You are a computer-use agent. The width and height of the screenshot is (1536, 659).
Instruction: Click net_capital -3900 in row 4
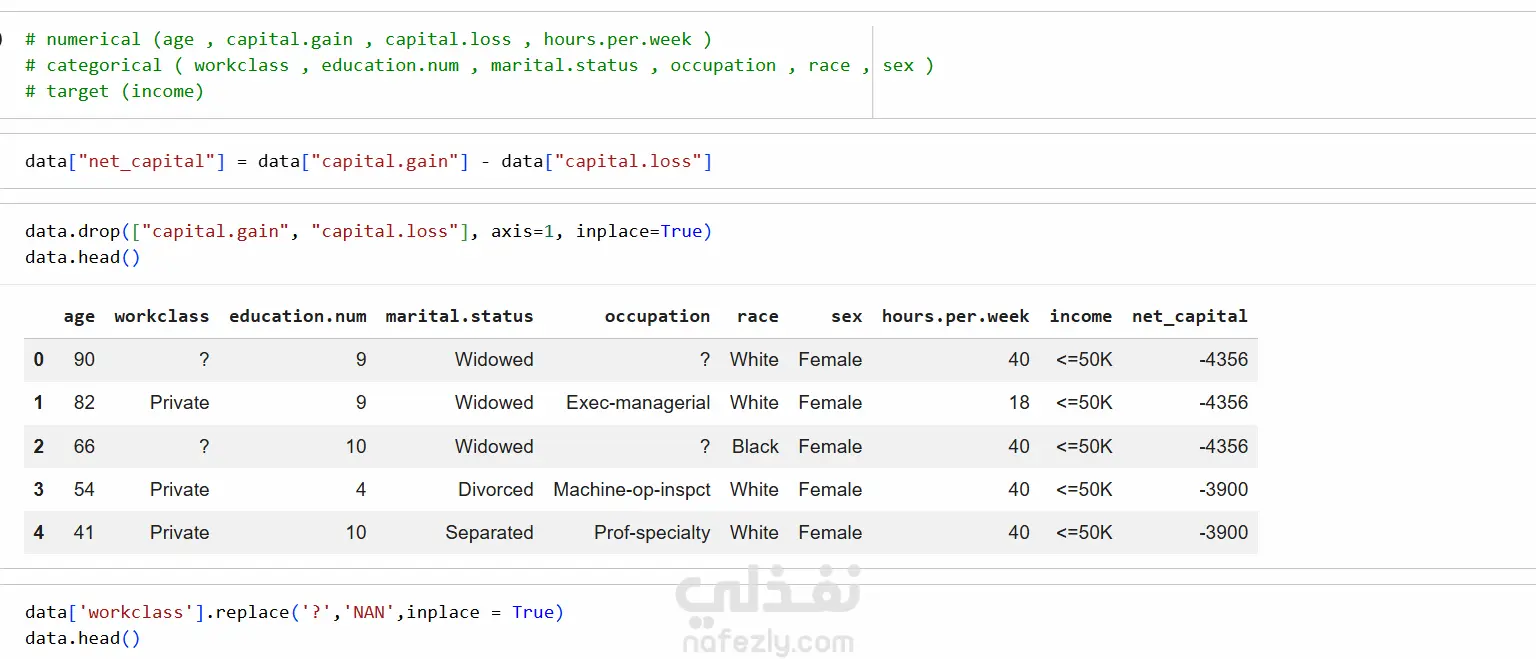click(x=1223, y=533)
